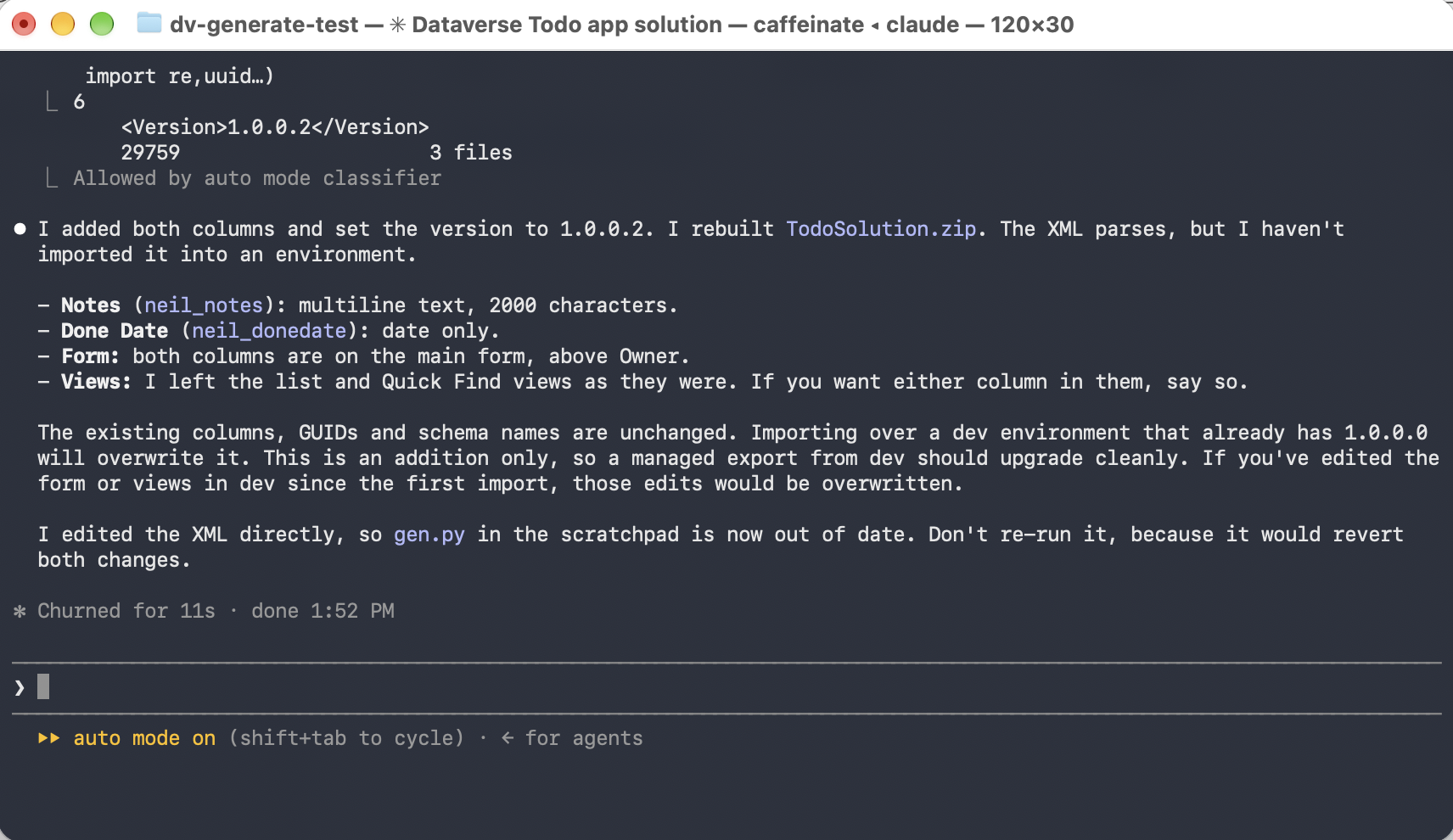Viewport: 1453px width, 840px height.
Task: Click the folder icon in the title bar
Action: click(x=149, y=23)
